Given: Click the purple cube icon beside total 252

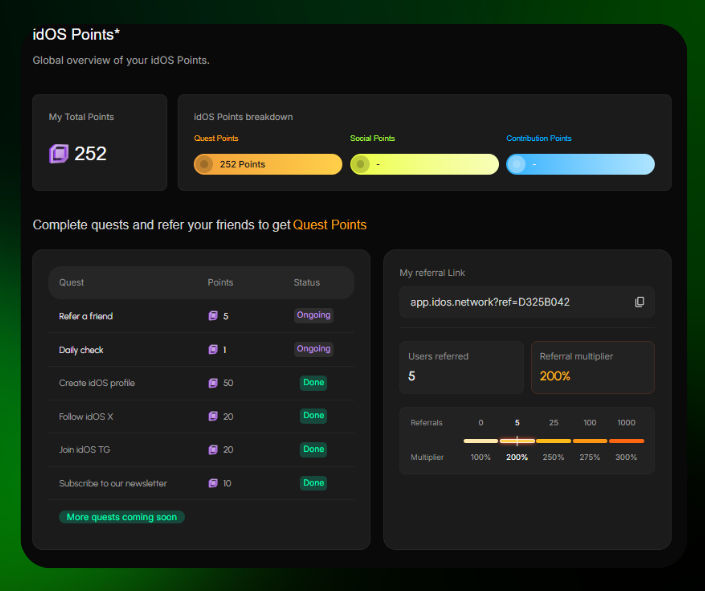Looking at the screenshot, I should 59,154.
